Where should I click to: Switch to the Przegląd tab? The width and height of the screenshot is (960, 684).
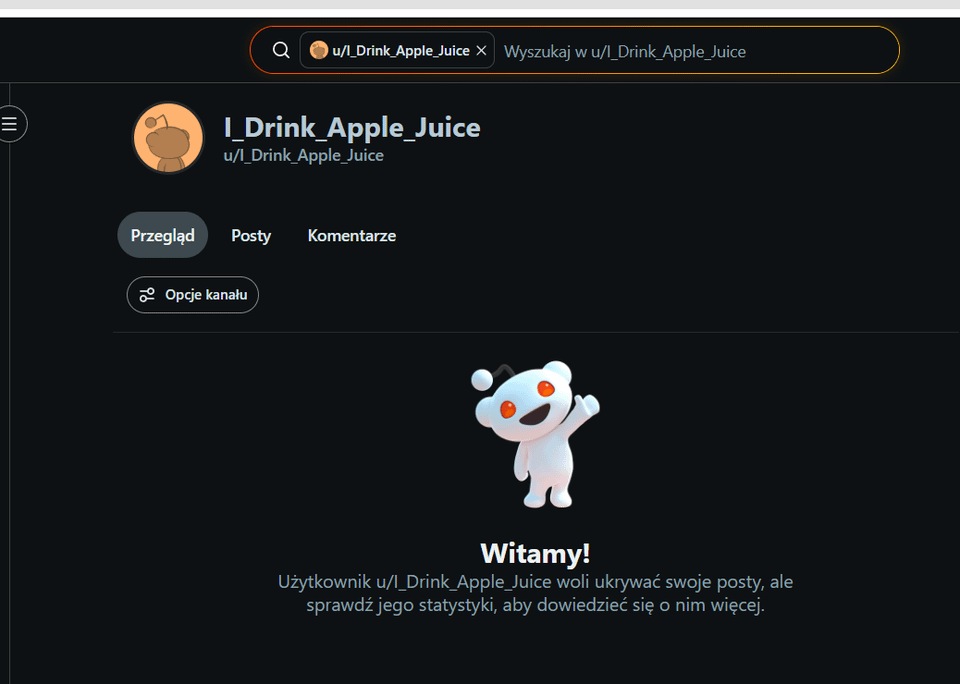click(162, 236)
